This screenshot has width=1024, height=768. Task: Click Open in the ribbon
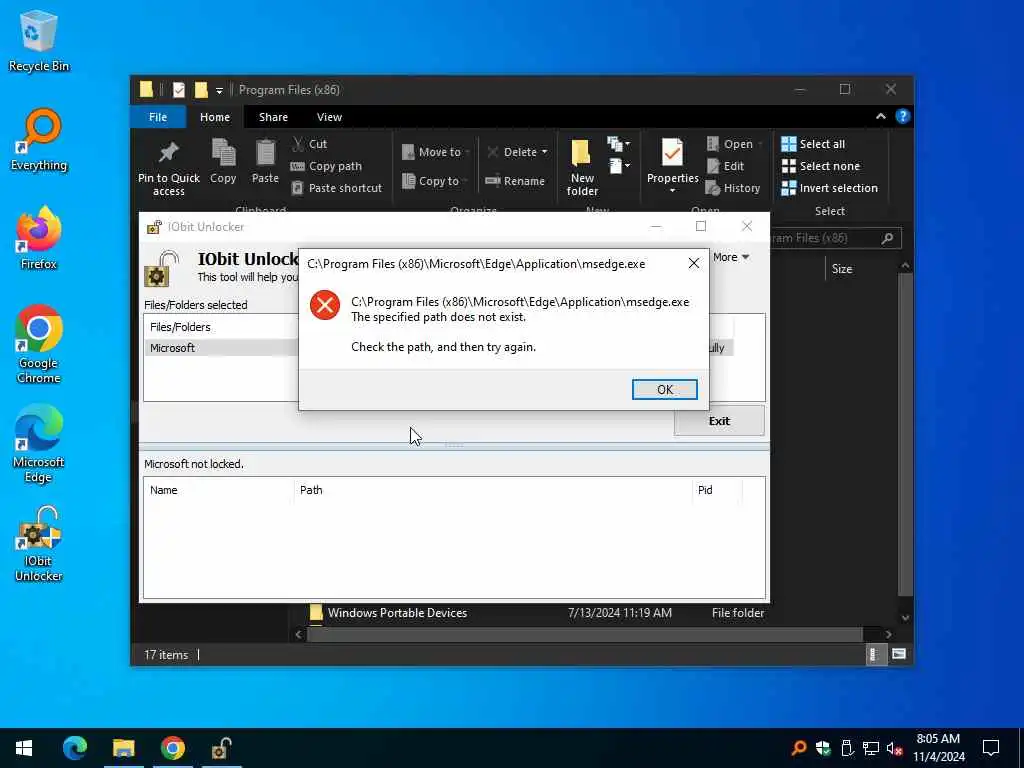pyautogui.click(x=735, y=144)
